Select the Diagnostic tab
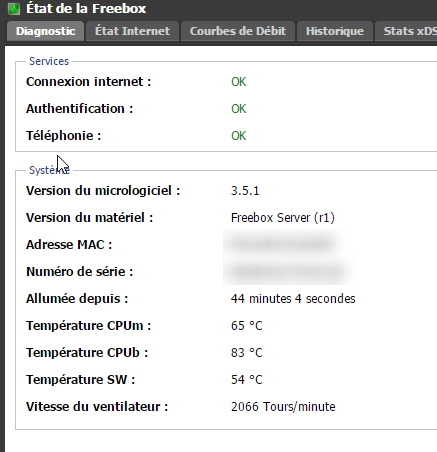The image size is (437, 452). [46, 31]
